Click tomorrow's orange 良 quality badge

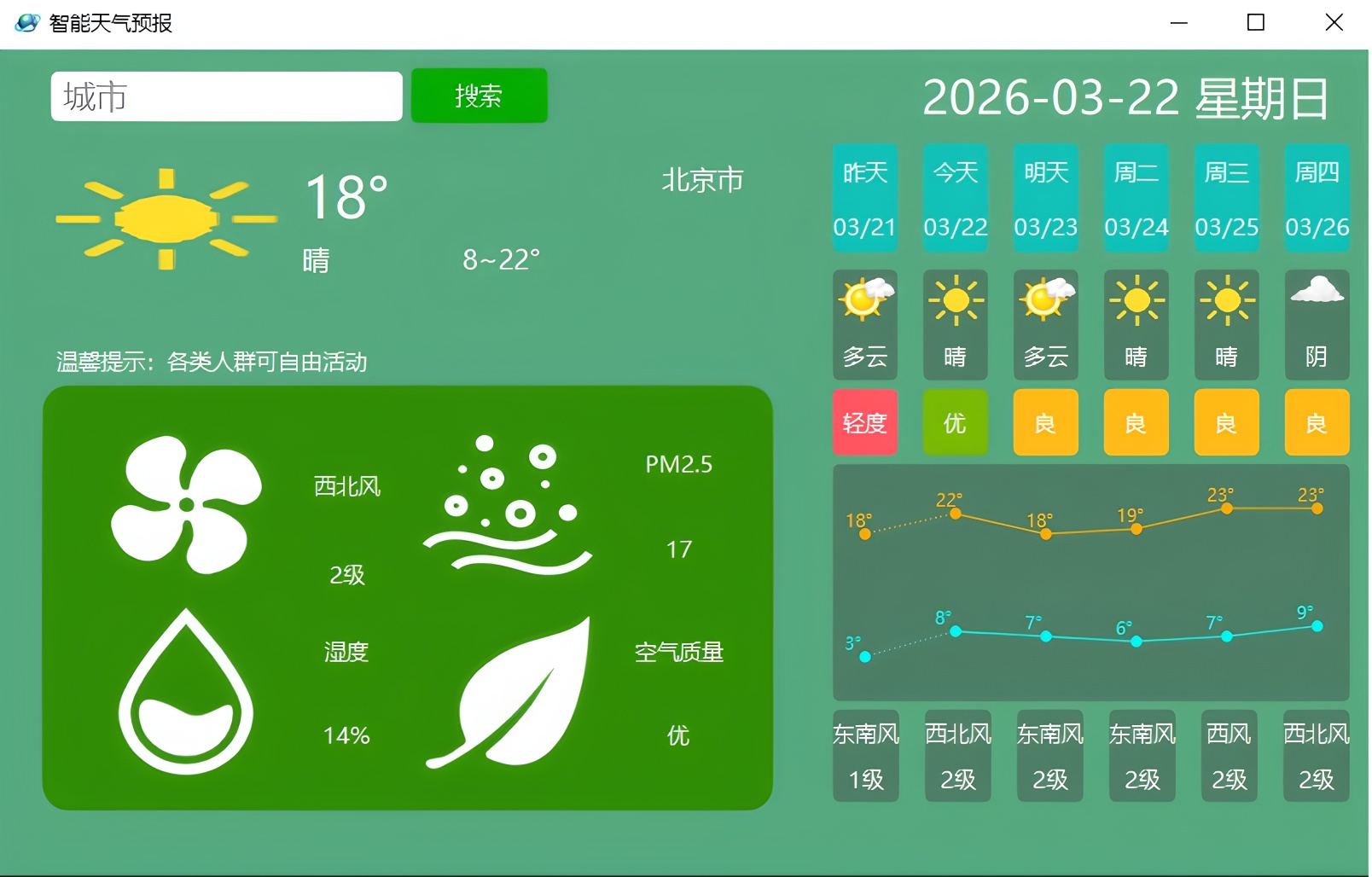pos(1046,422)
